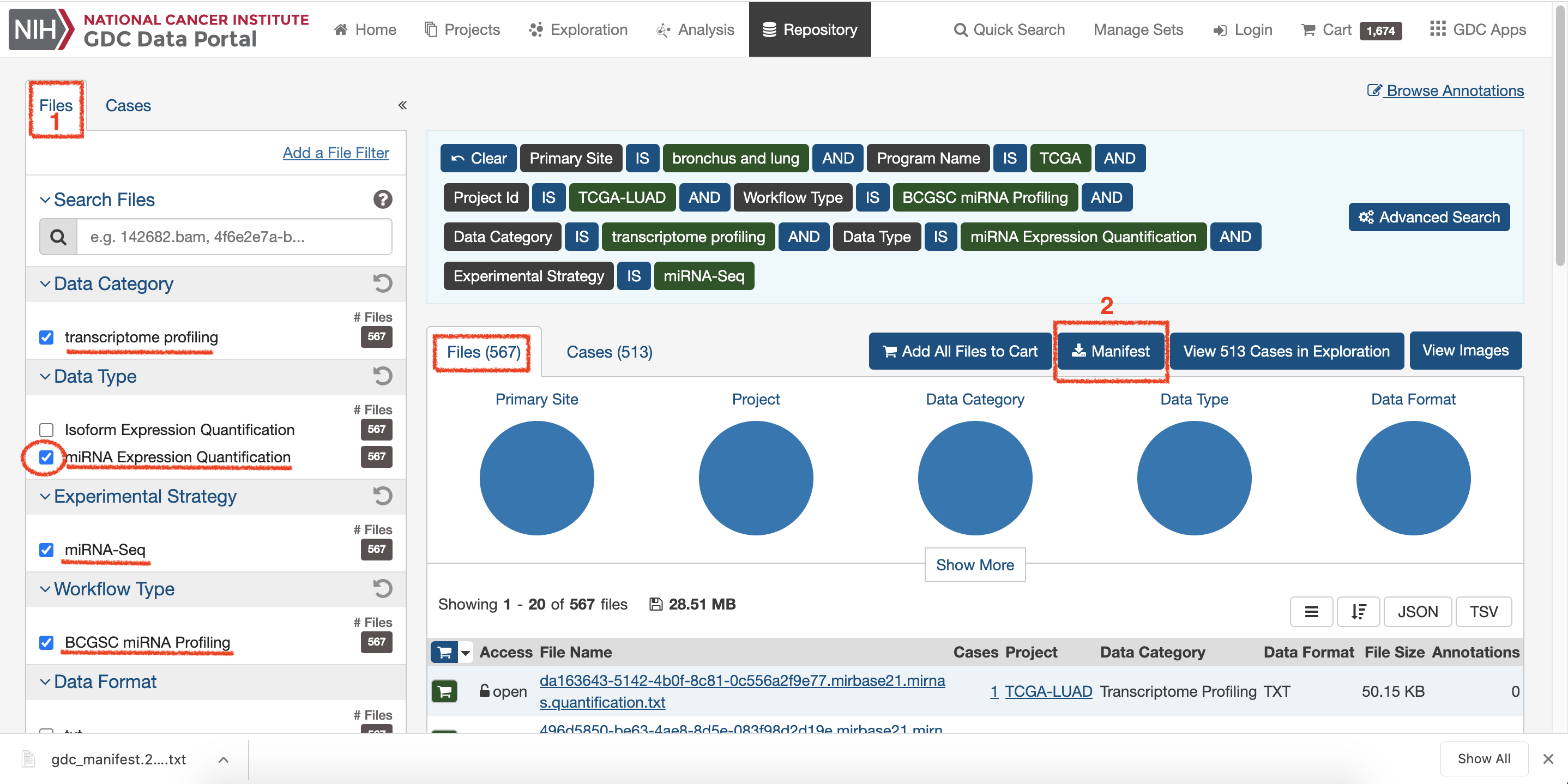Open the Search Files help icon
Screen dimensions: 1568x784
(382, 199)
